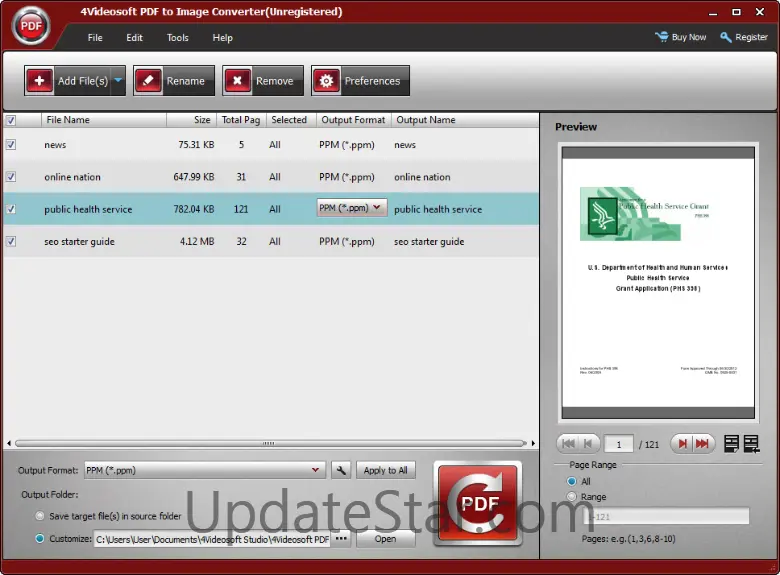Open the Edit menu
Viewport: 780px width, 575px height.
(134, 38)
